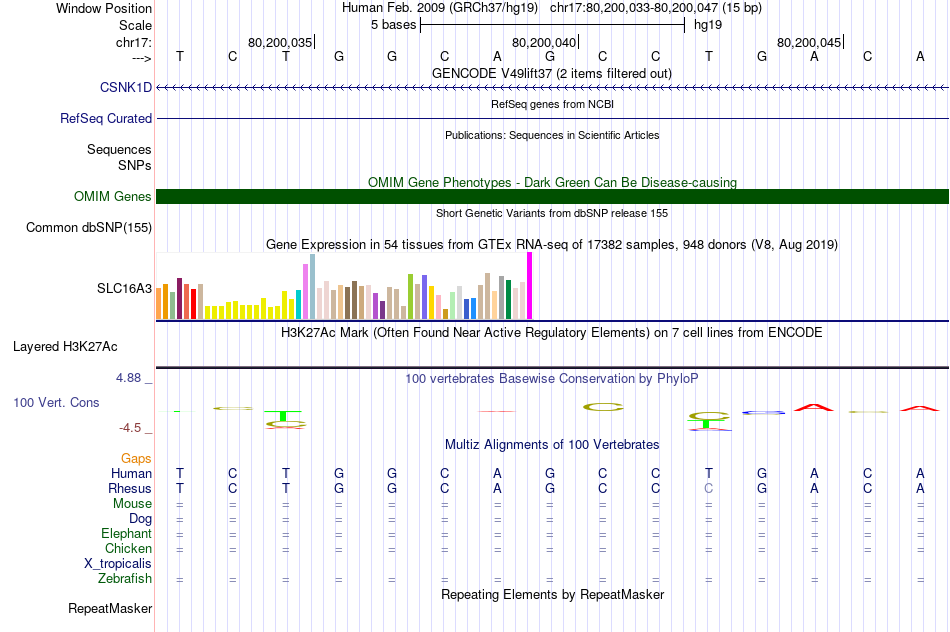This screenshot has width=950, height=632.
Task: Click the tall magenta GTEx expression bar
Action: (x=530, y=286)
